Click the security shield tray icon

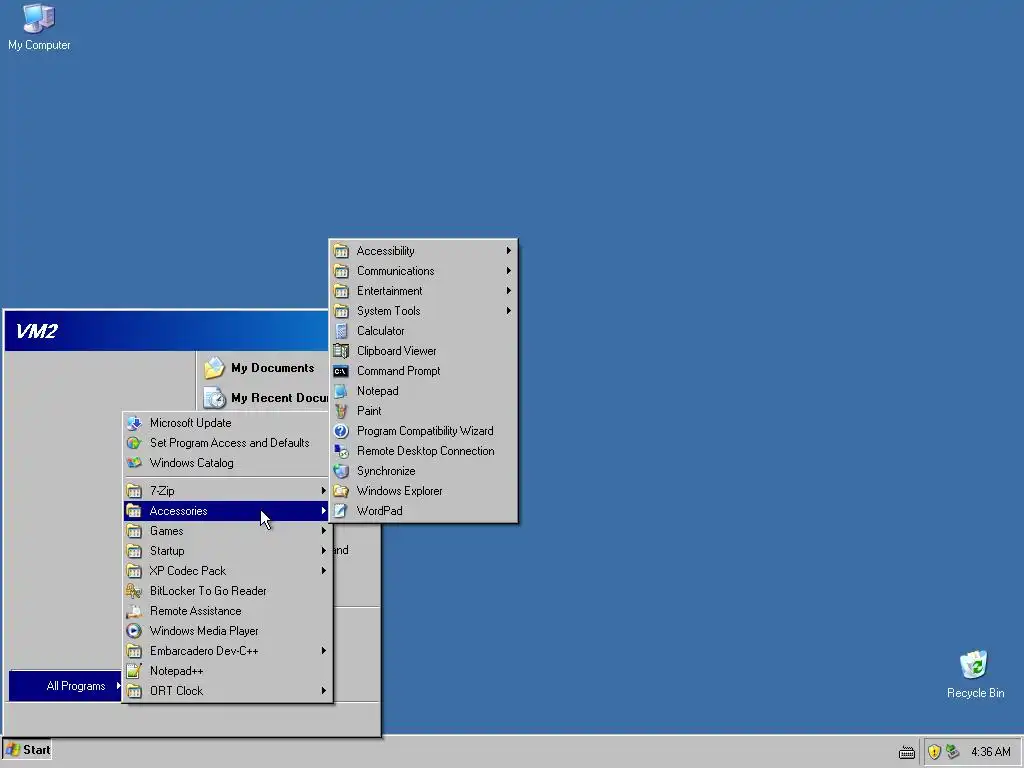[x=934, y=752]
